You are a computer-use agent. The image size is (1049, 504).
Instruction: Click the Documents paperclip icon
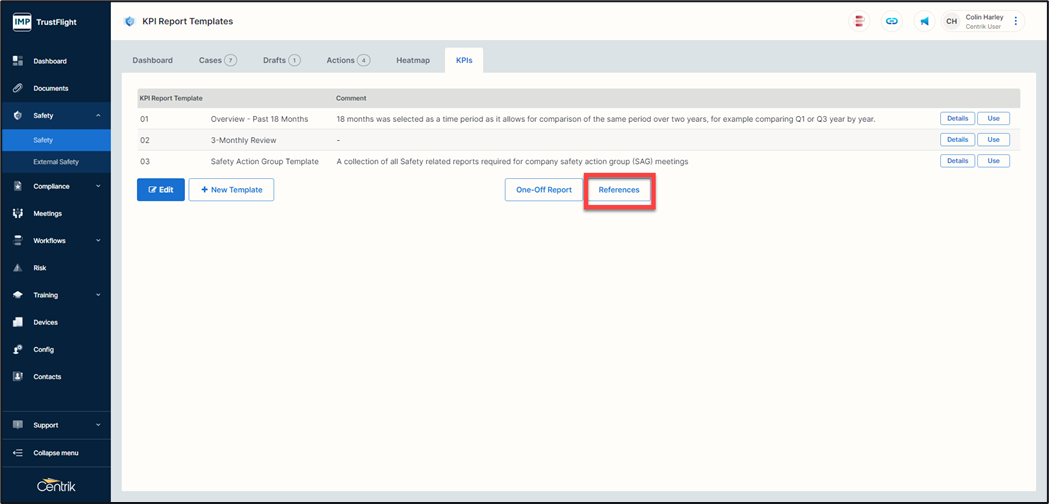tap(18, 88)
